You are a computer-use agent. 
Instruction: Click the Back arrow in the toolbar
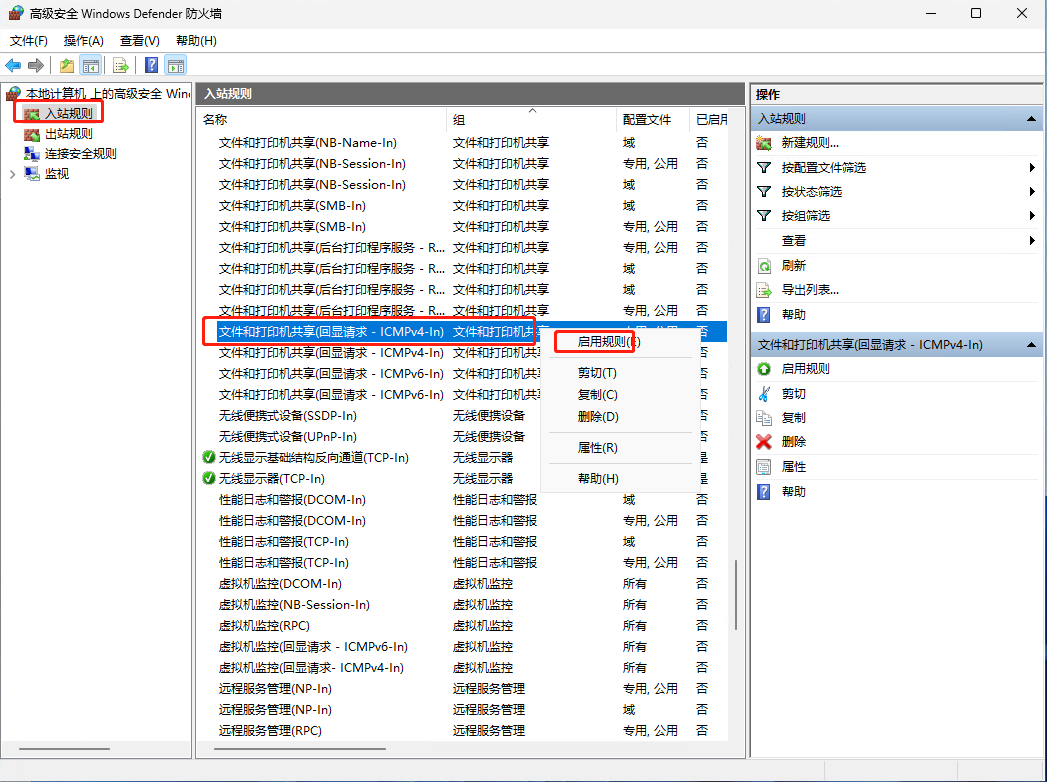(13, 65)
